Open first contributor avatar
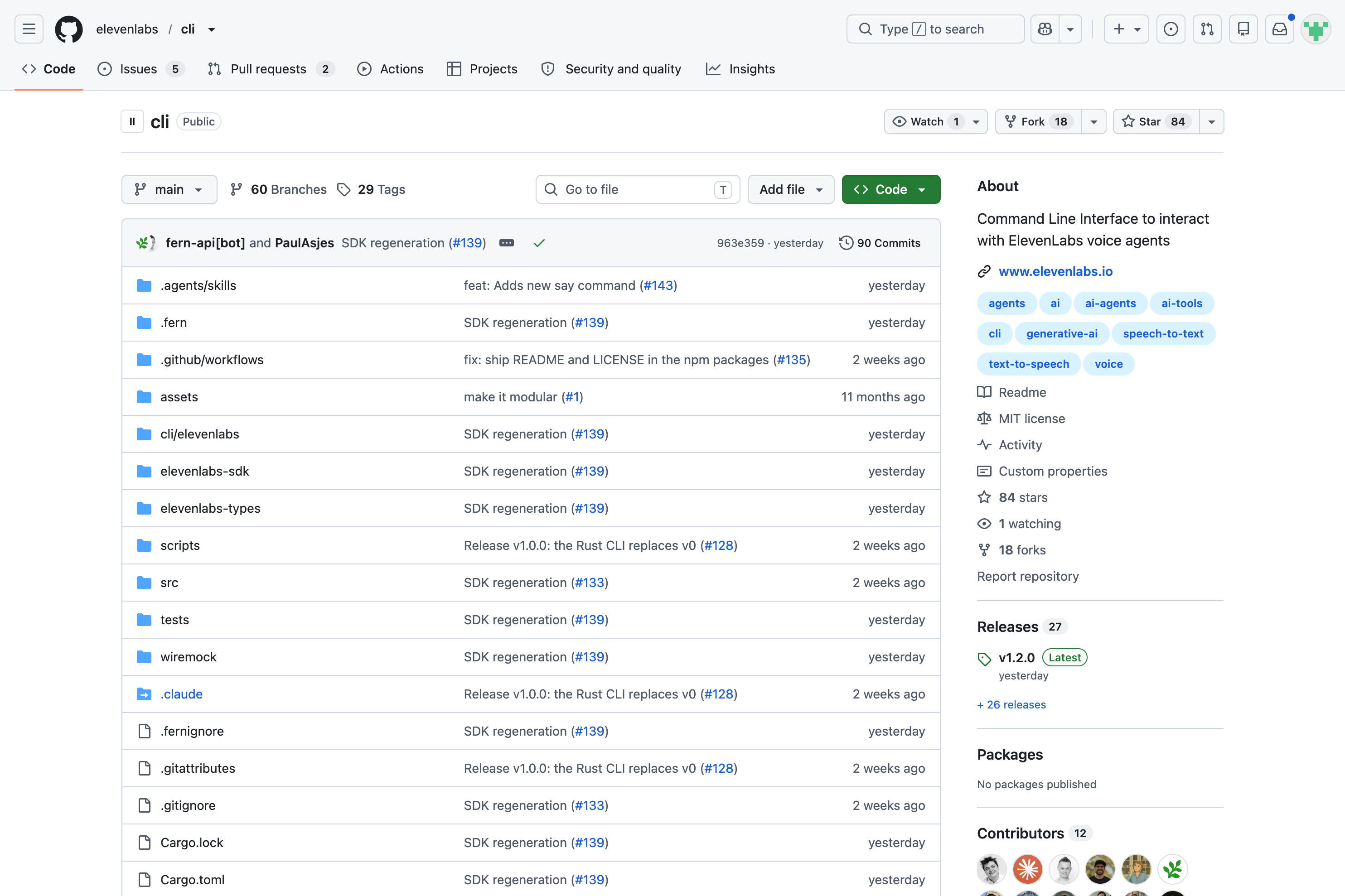Screen dimensions: 1345x896 pos(991,868)
